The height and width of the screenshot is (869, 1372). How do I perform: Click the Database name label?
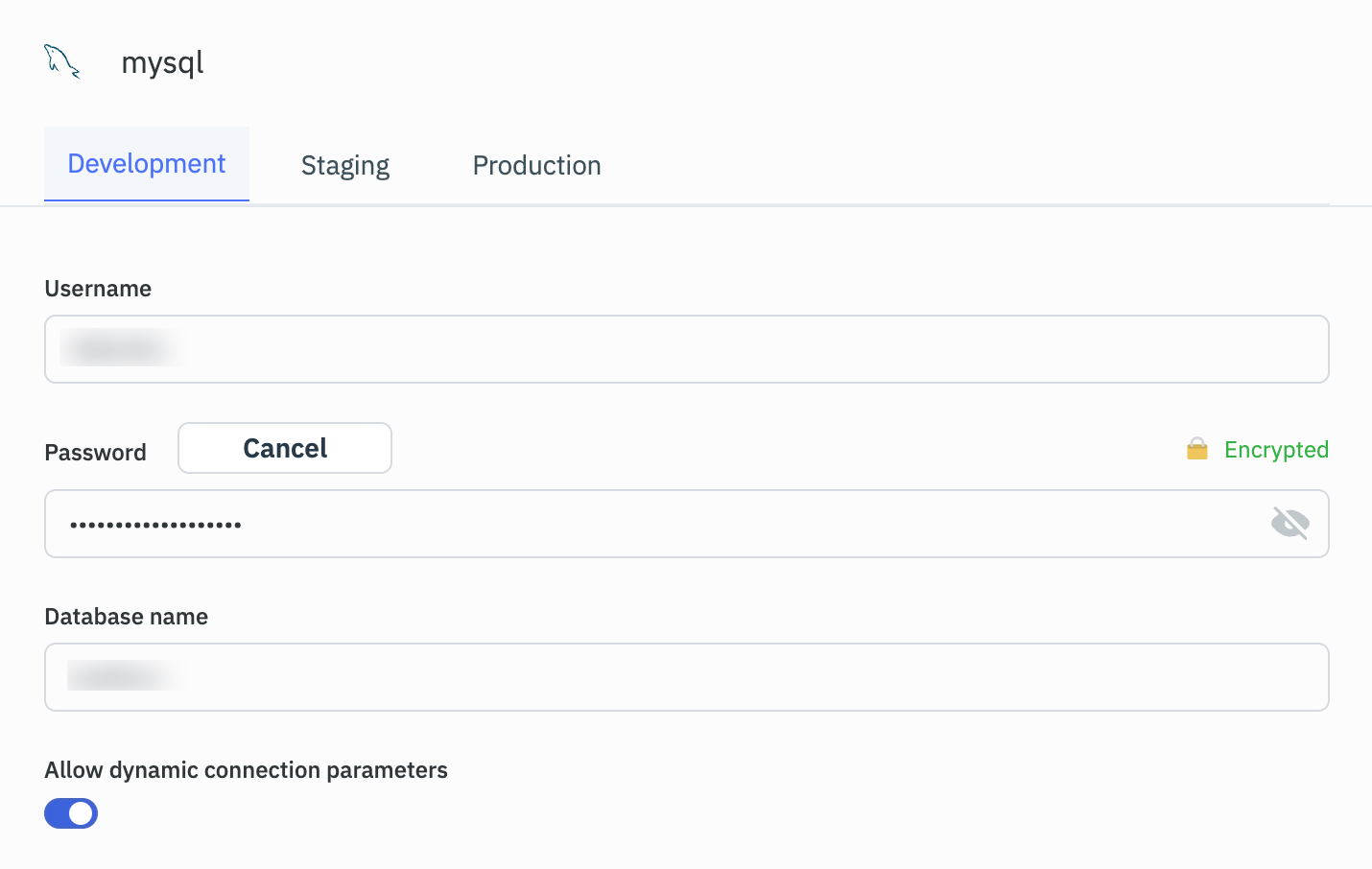click(126, 617)
